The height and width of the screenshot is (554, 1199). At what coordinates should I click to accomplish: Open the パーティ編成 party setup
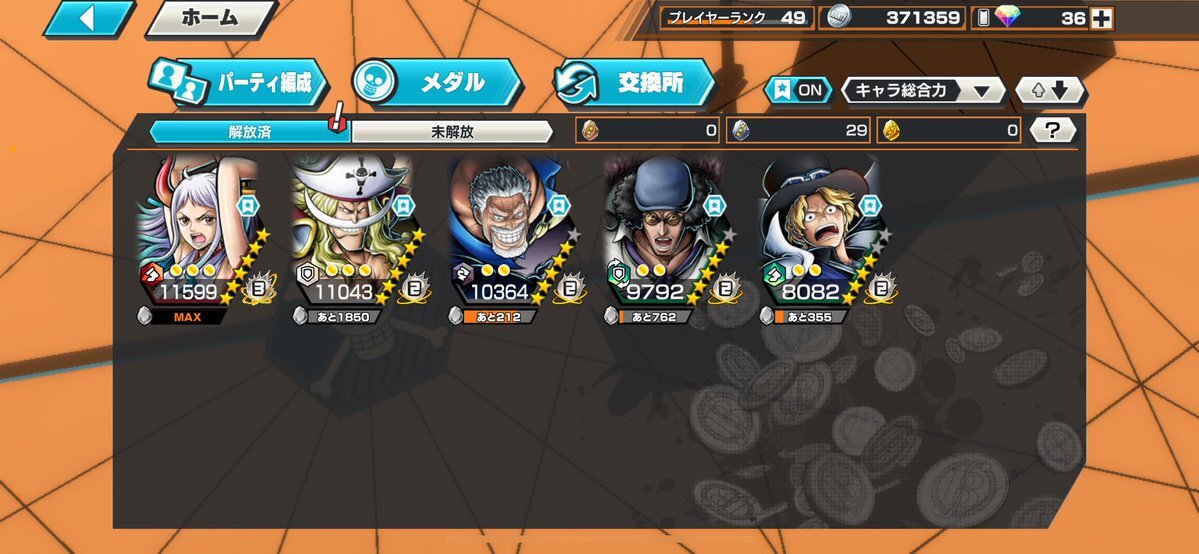coord(239,82)
